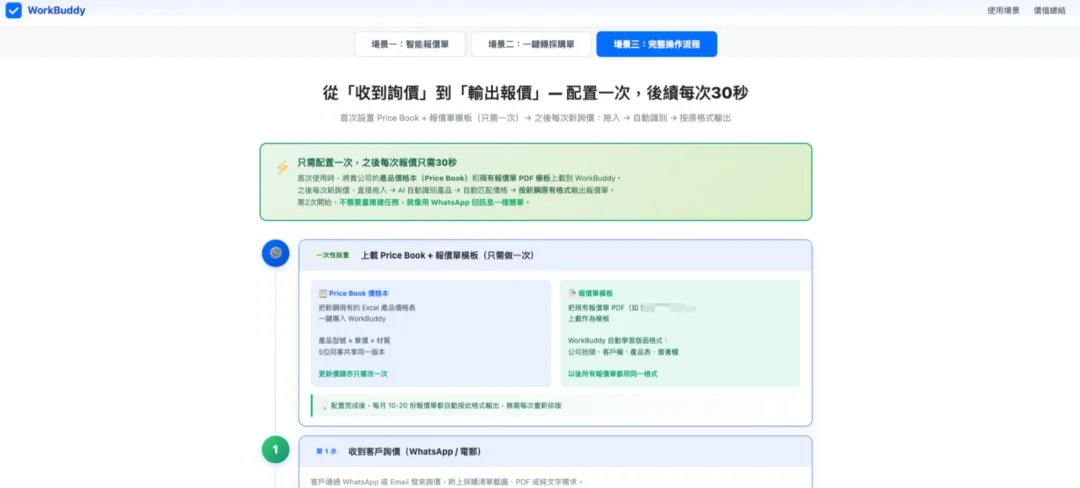The height and width of the screenshot is (488, 1080).
Task: Click the line 上載作為模板
Action: coord(590,319)
